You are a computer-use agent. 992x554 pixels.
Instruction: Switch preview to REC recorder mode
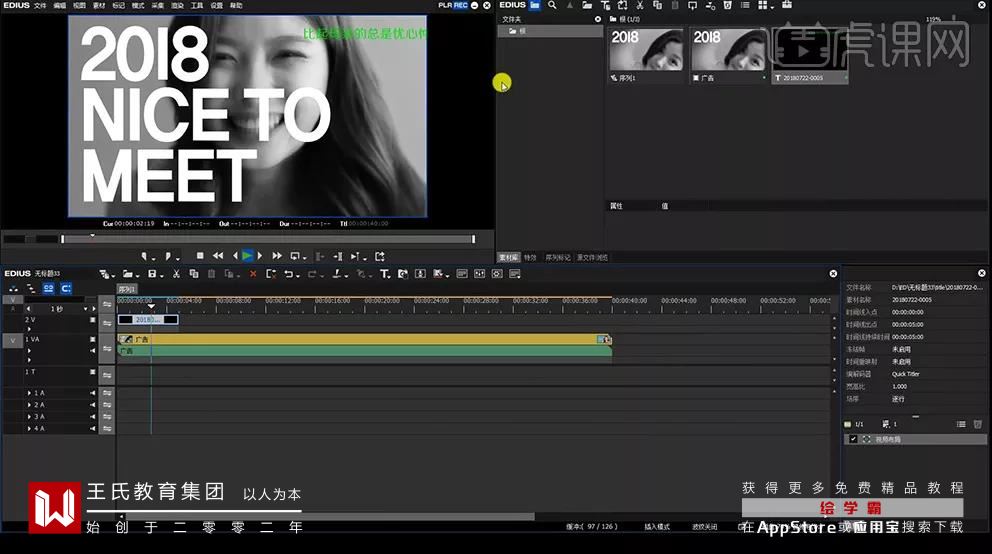461,5
